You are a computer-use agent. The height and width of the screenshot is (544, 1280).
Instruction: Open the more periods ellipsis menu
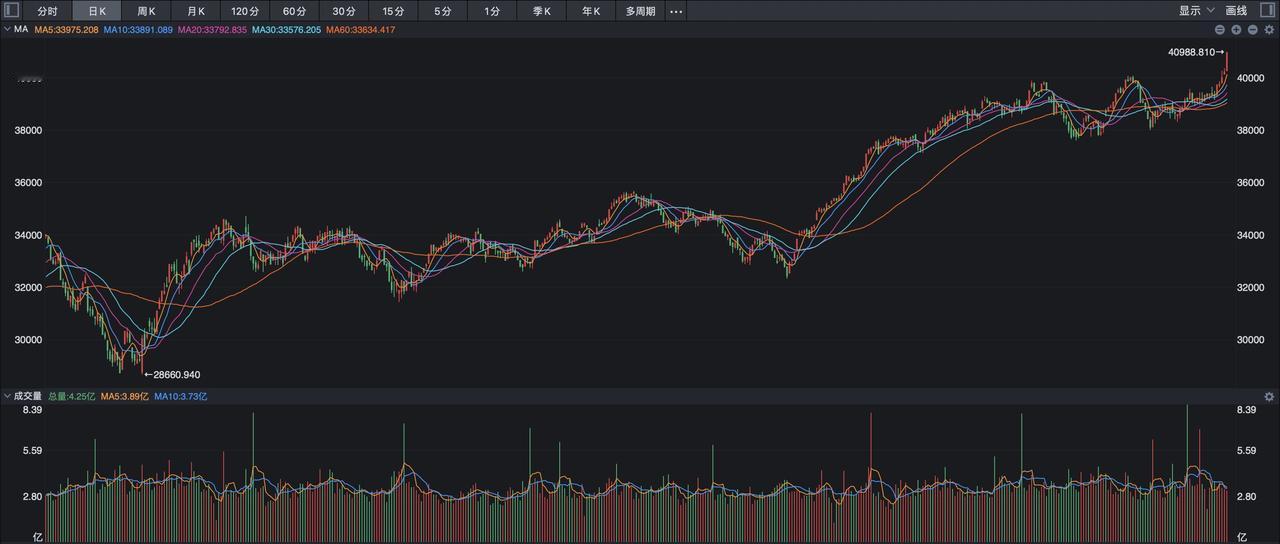tap(676, 11)
